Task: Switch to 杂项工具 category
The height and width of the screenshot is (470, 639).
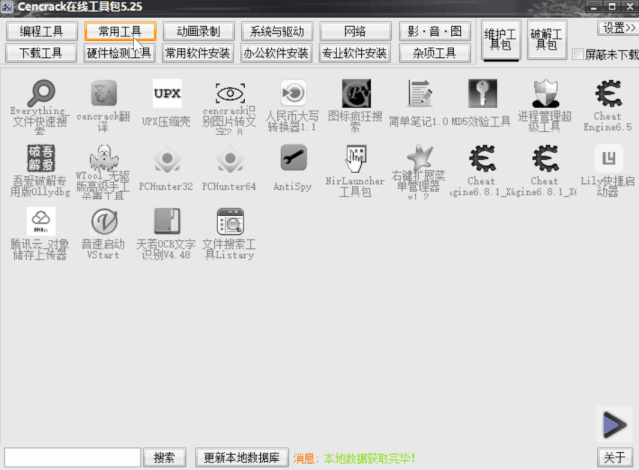Action: (x=434, y=53)
